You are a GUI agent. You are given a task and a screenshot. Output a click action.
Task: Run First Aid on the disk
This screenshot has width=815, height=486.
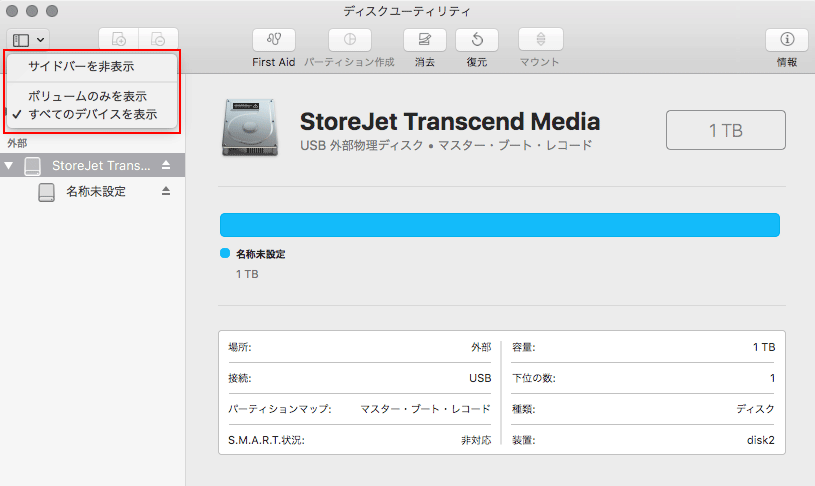(274, 40)
